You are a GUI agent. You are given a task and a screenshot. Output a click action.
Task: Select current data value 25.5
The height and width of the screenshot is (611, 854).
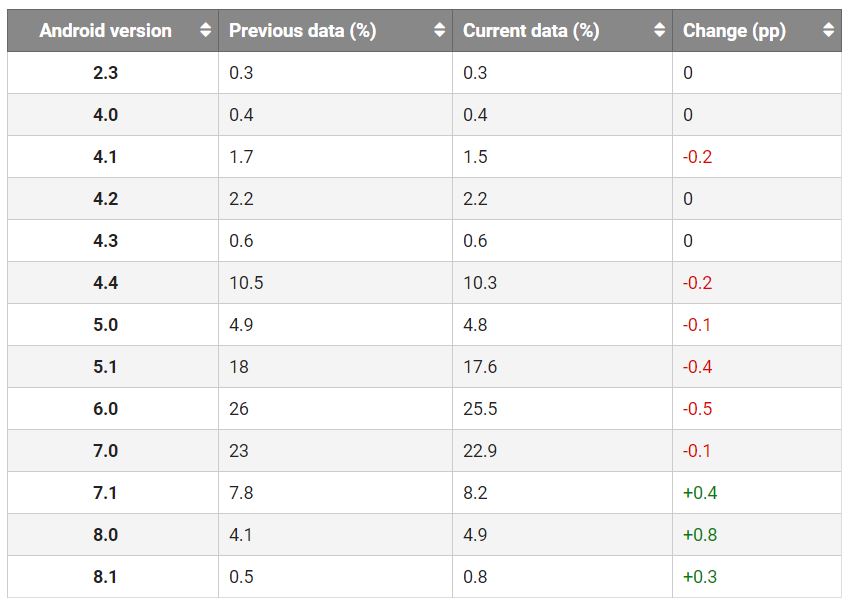pyautogui.click(x=480, y=409)
